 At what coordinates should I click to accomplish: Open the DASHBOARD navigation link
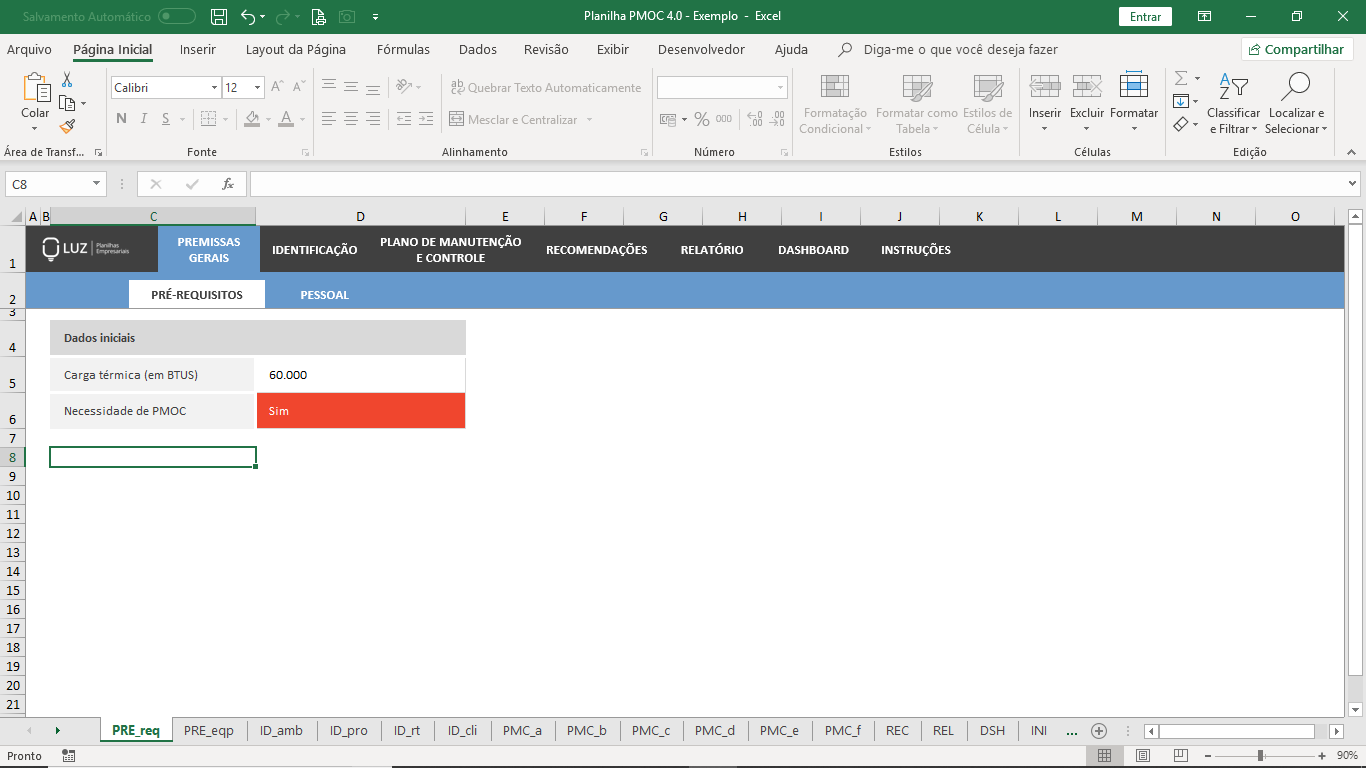813,250
